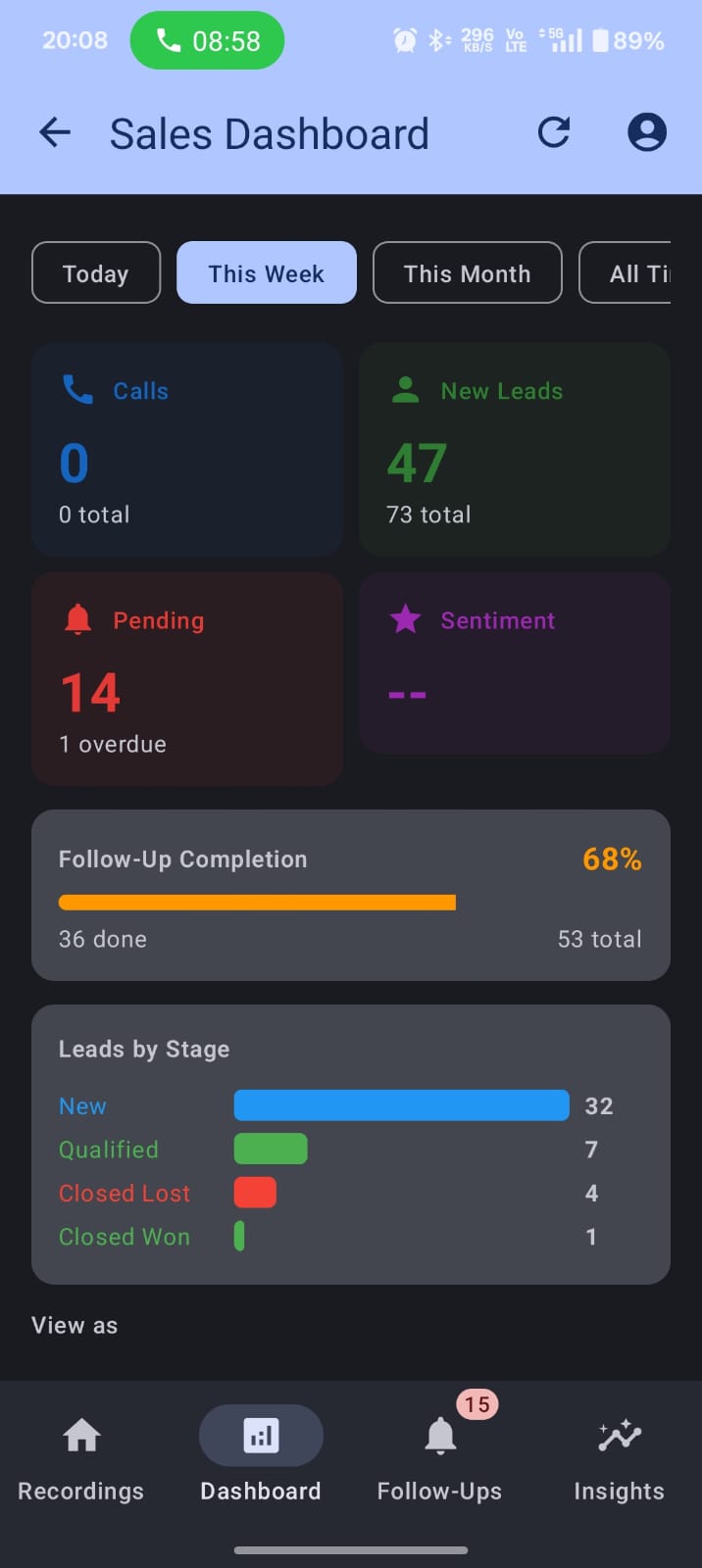The height and width of the screenshot is (1568, 702).
Task: Open the profile account icon
Action: 646,132
